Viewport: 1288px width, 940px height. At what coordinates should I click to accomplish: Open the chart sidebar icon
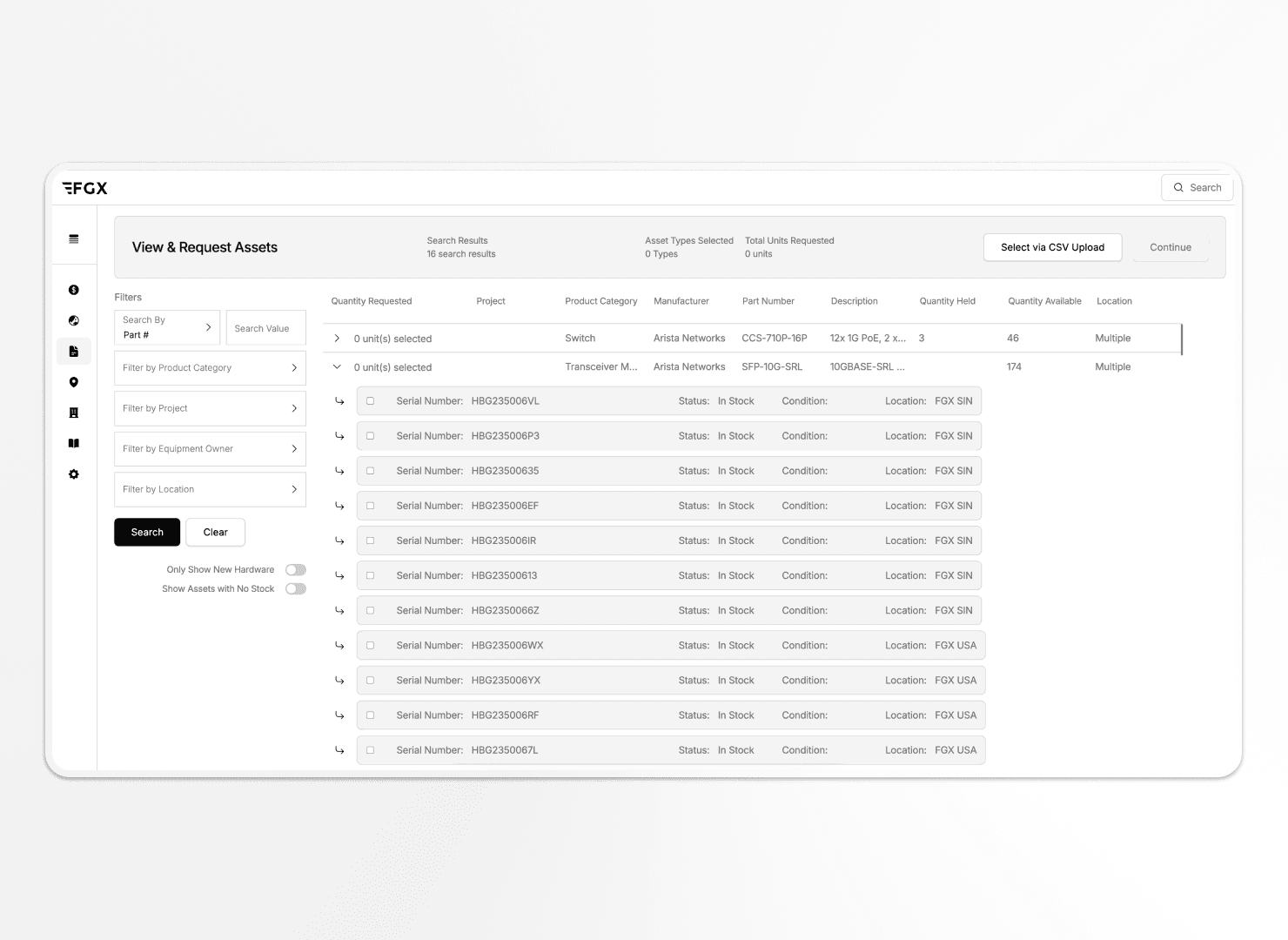click(74, 320)
